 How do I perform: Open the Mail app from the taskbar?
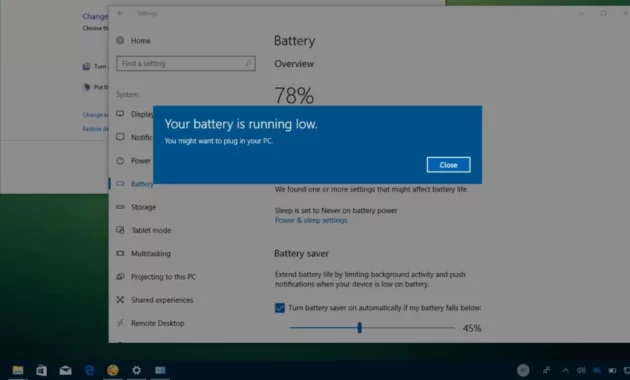click(x=65, y=370)
